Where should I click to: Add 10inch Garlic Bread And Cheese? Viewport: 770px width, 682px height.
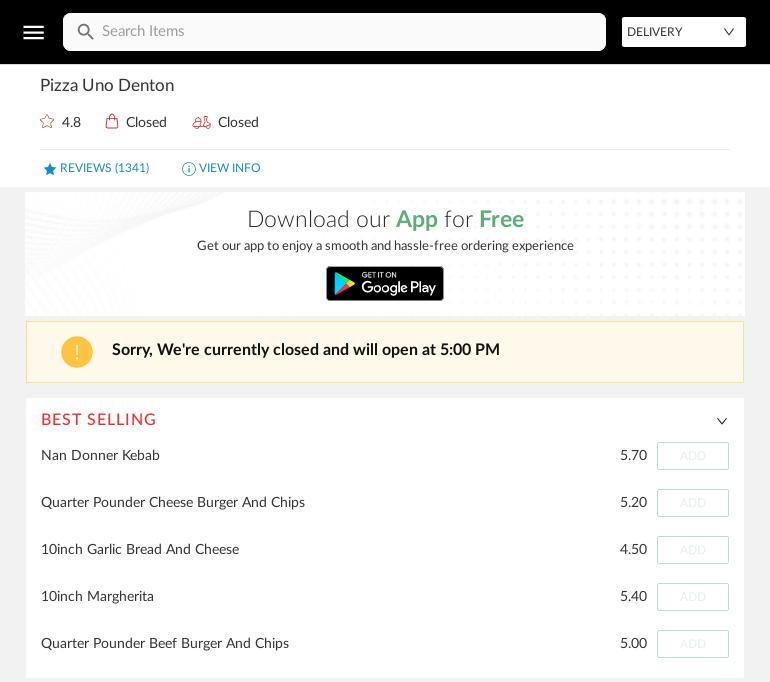pyautogui.click(x=692, y=550)
